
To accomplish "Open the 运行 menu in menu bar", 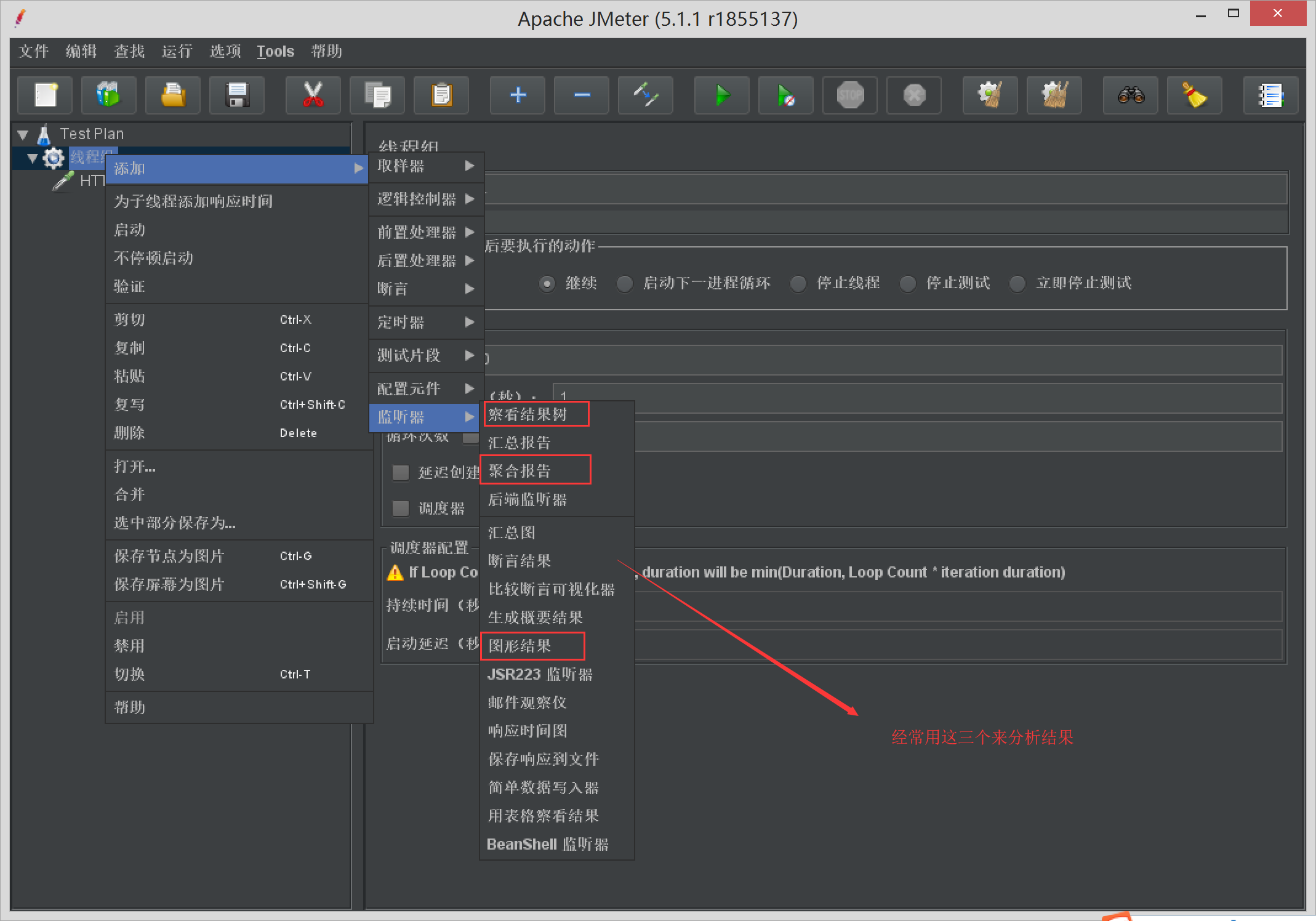I will tap(177, 51).
